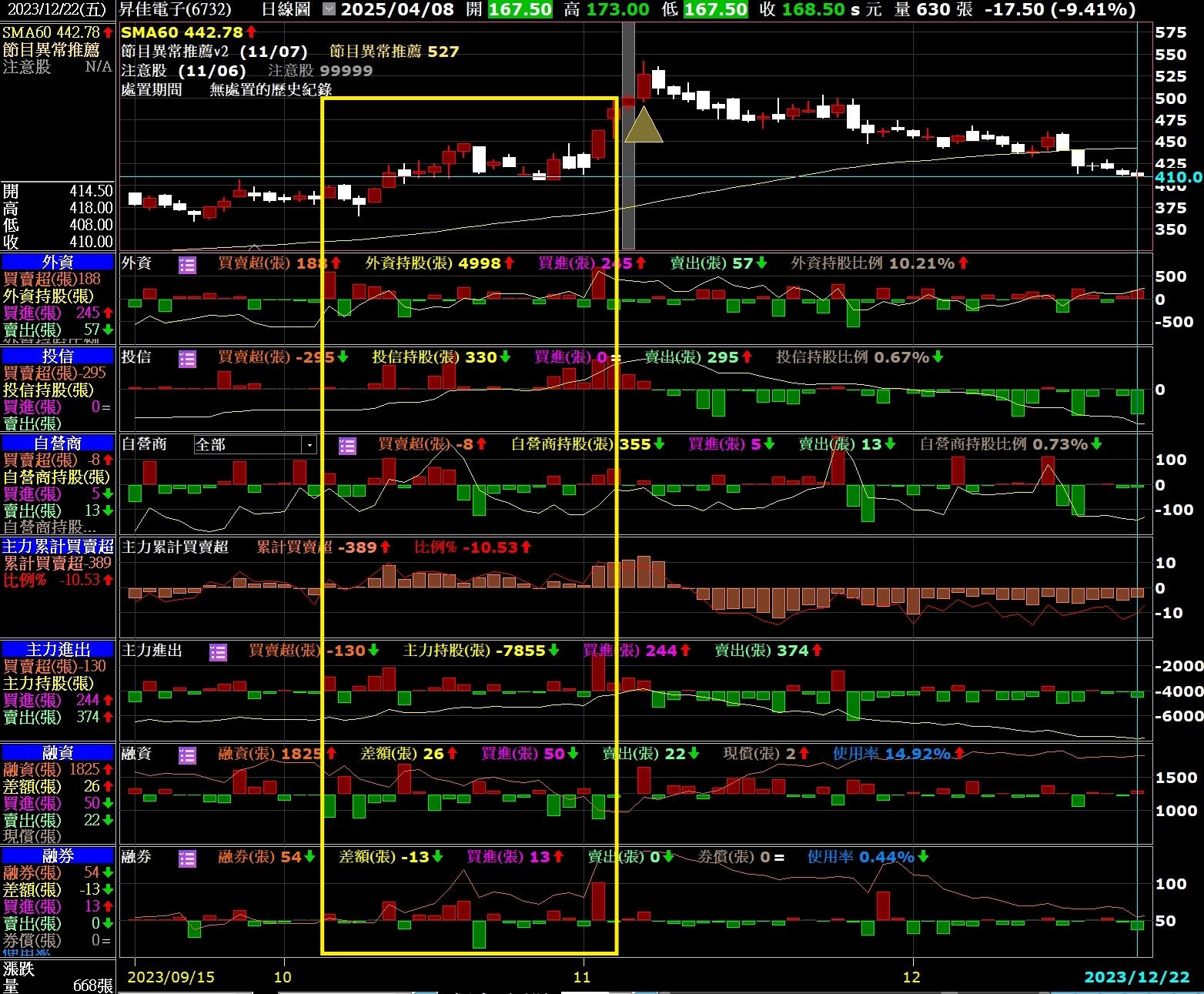This screenshot has width=1204, height=994.
Task: Click the yellow triangle marker on price chart
Action: (643, 127)
